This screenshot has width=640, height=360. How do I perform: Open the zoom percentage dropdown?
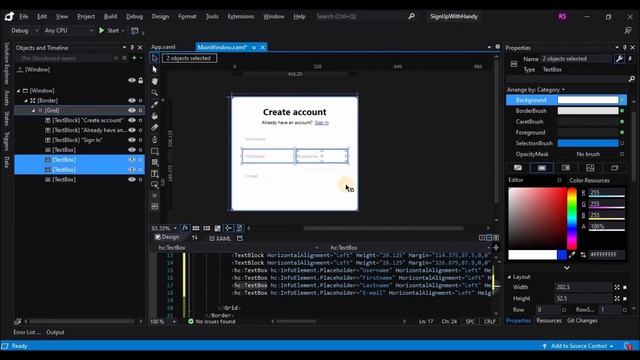pos(175,228)
